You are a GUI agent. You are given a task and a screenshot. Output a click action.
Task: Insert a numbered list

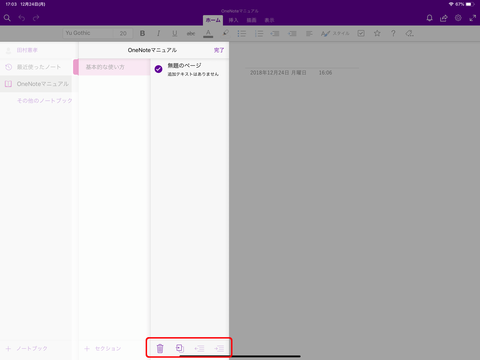click(259, 33)
